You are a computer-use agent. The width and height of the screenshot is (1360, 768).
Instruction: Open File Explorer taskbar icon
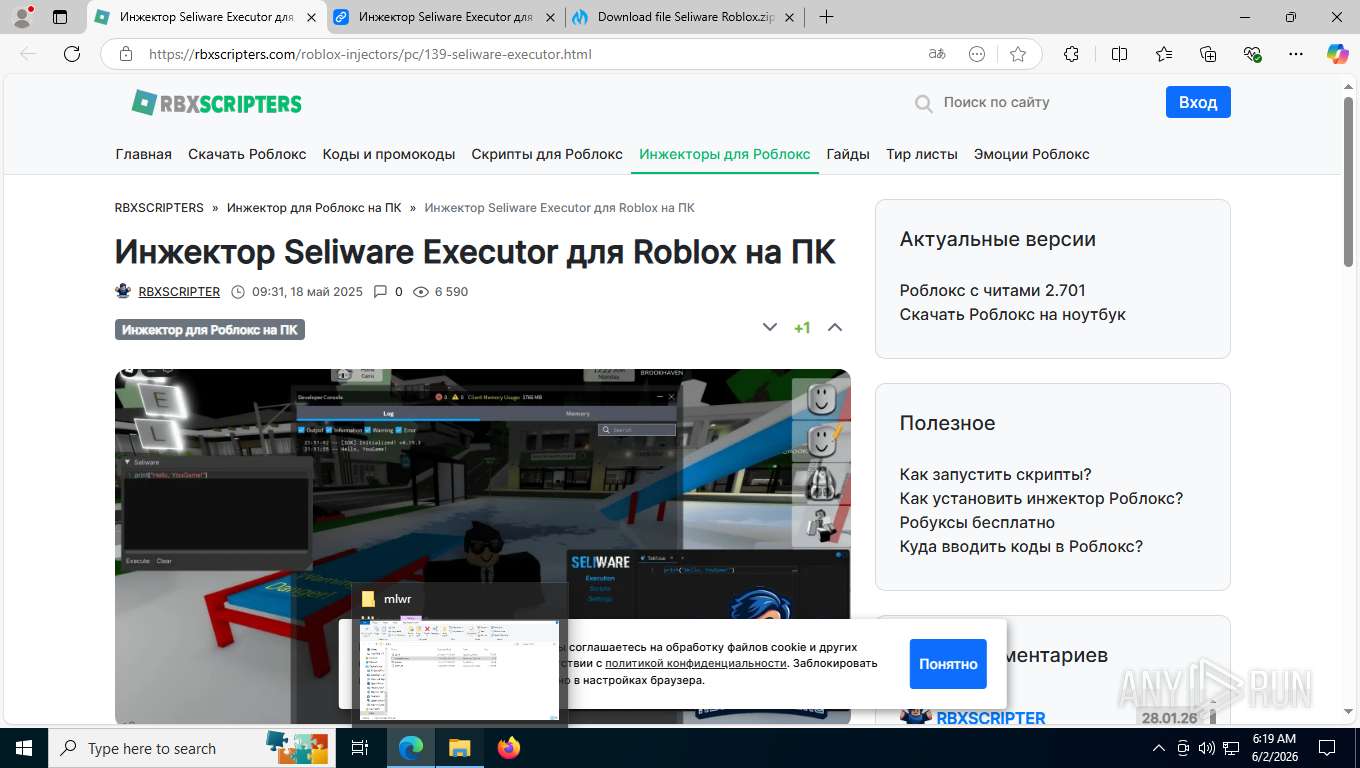point(459,748)
